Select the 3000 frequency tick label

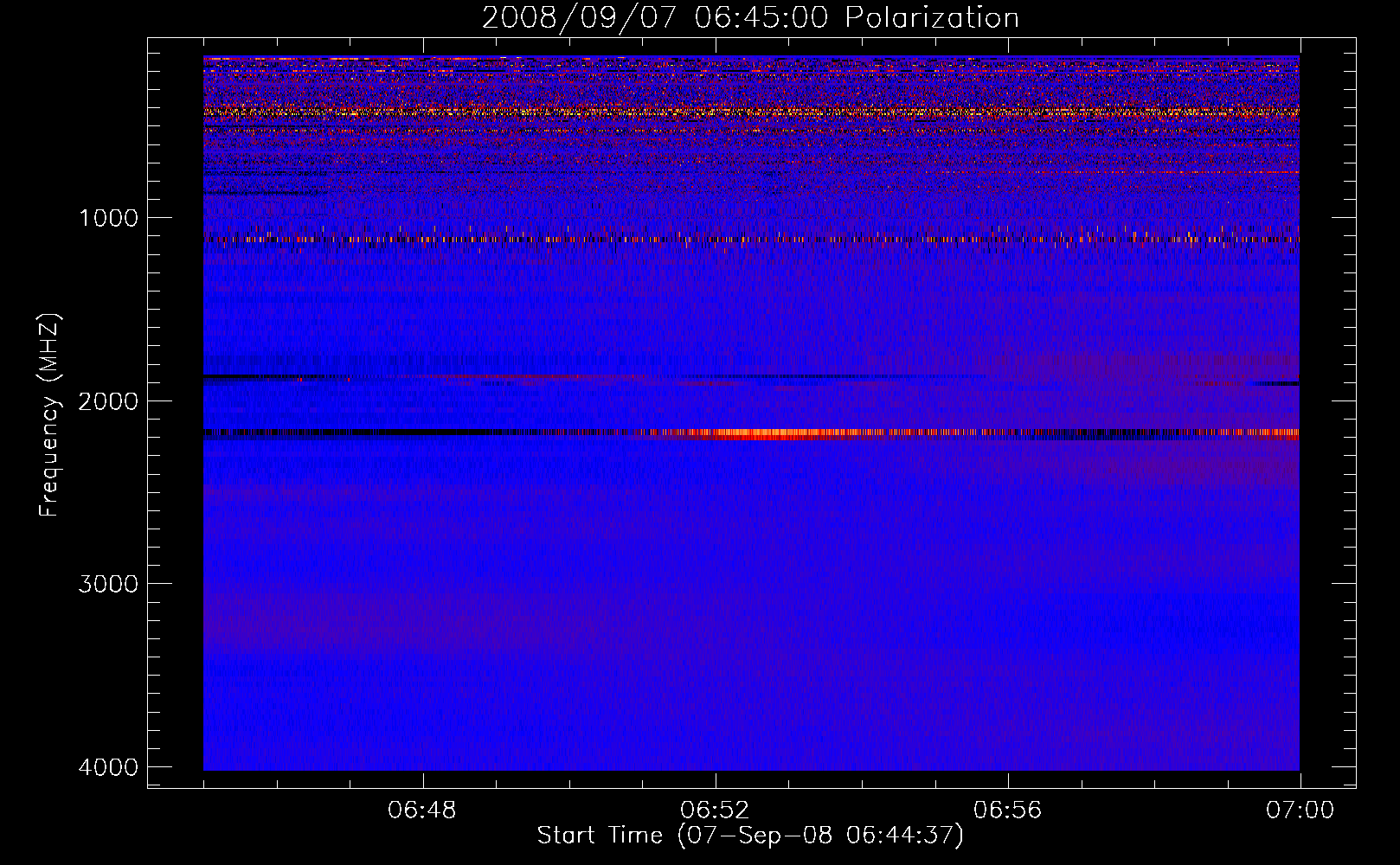[108, 584]
